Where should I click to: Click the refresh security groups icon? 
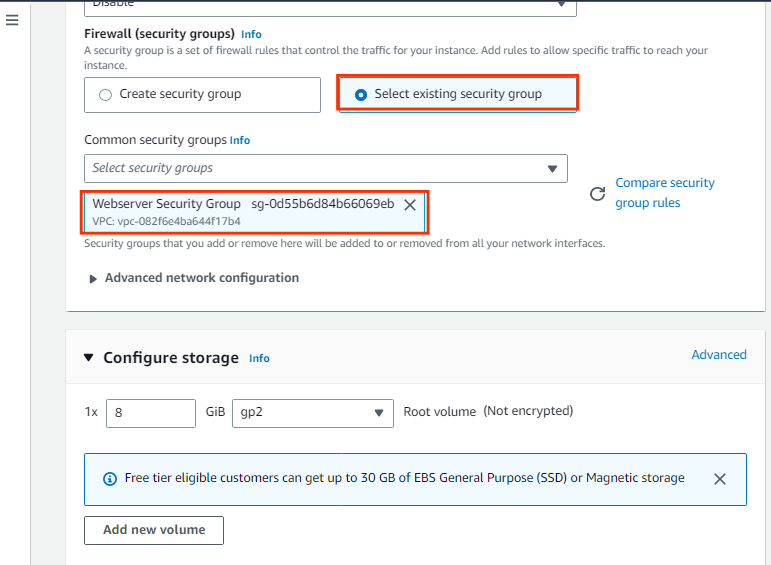pos(597,194)
